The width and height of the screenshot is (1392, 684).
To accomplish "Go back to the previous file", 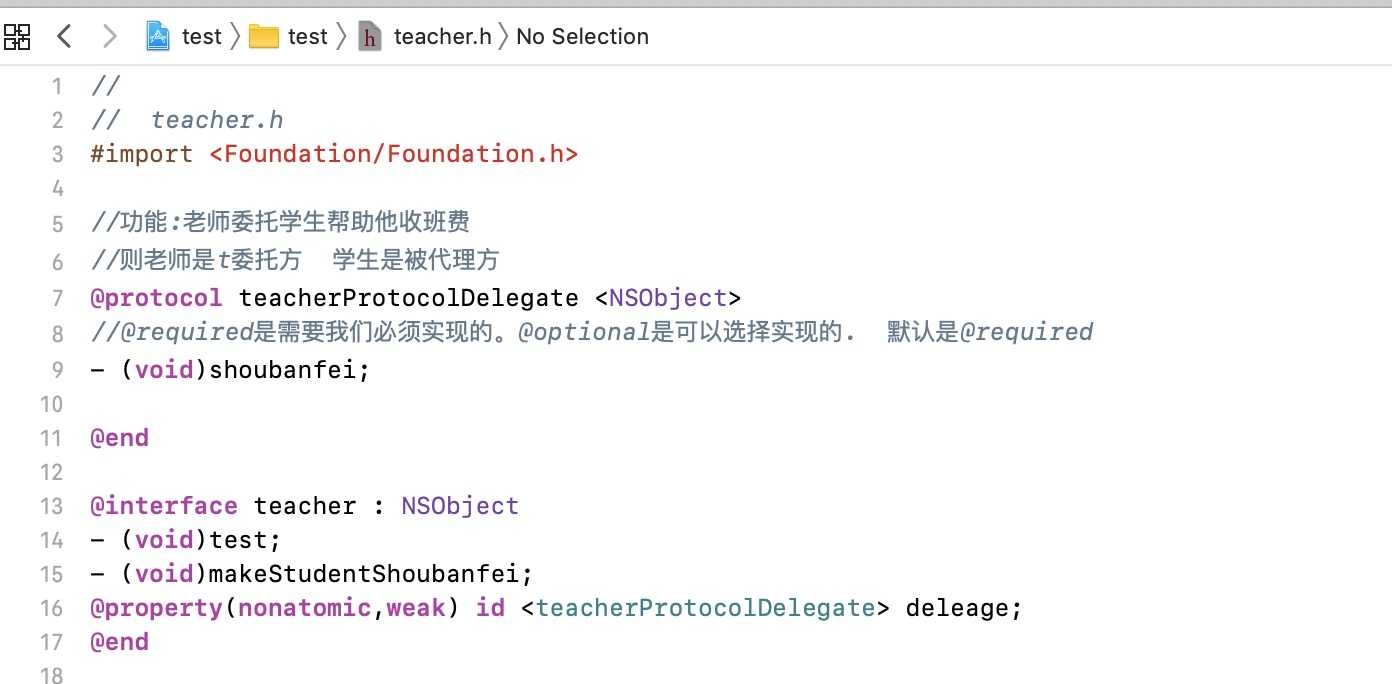I will click(65, 37).
